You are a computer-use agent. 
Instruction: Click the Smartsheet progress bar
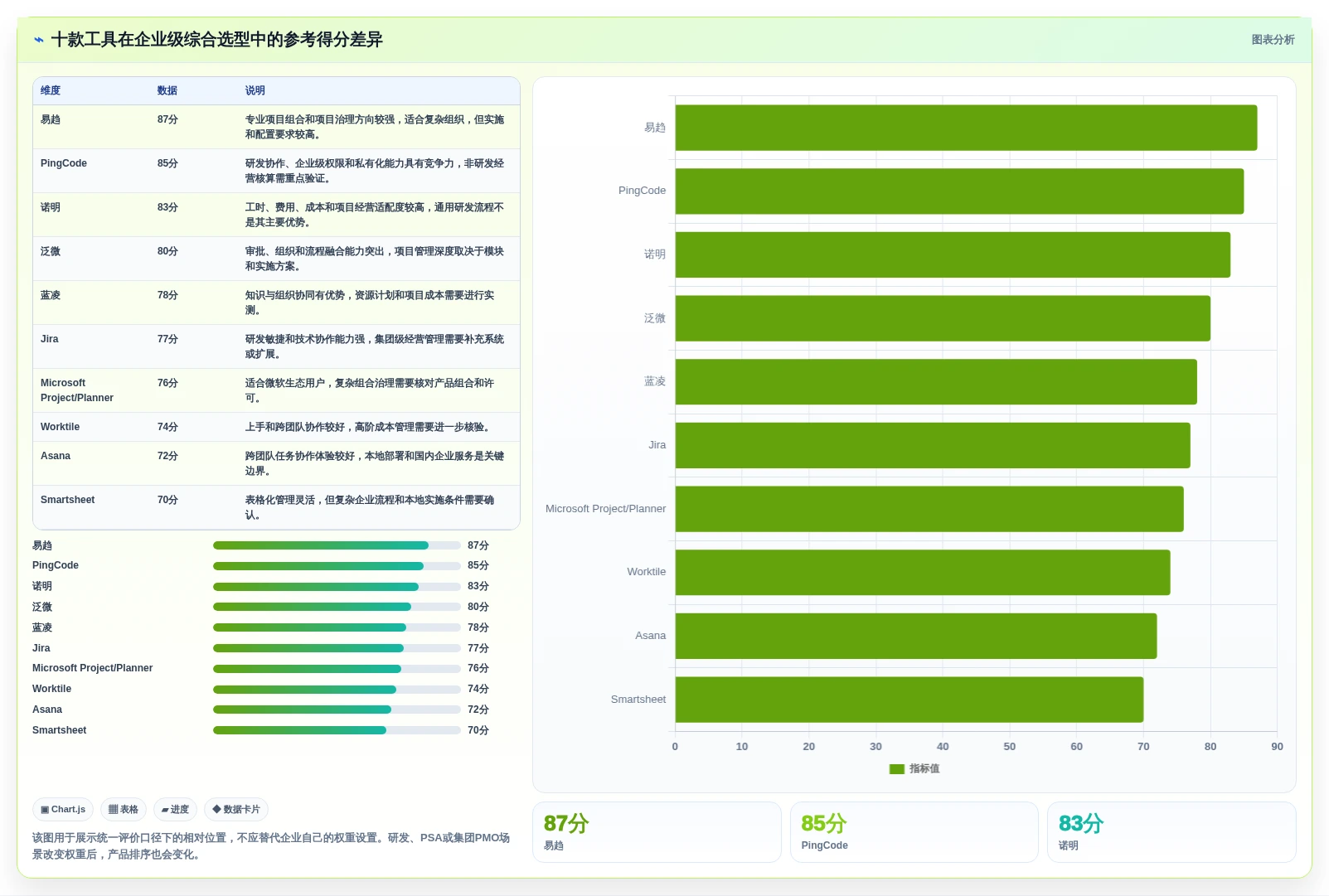point(337,730)
